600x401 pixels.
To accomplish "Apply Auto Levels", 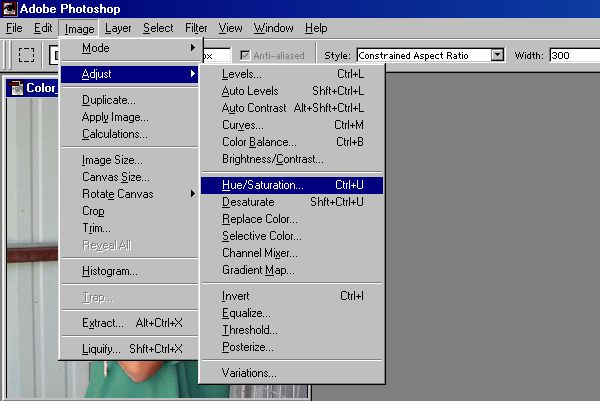I will pos(292,91).
